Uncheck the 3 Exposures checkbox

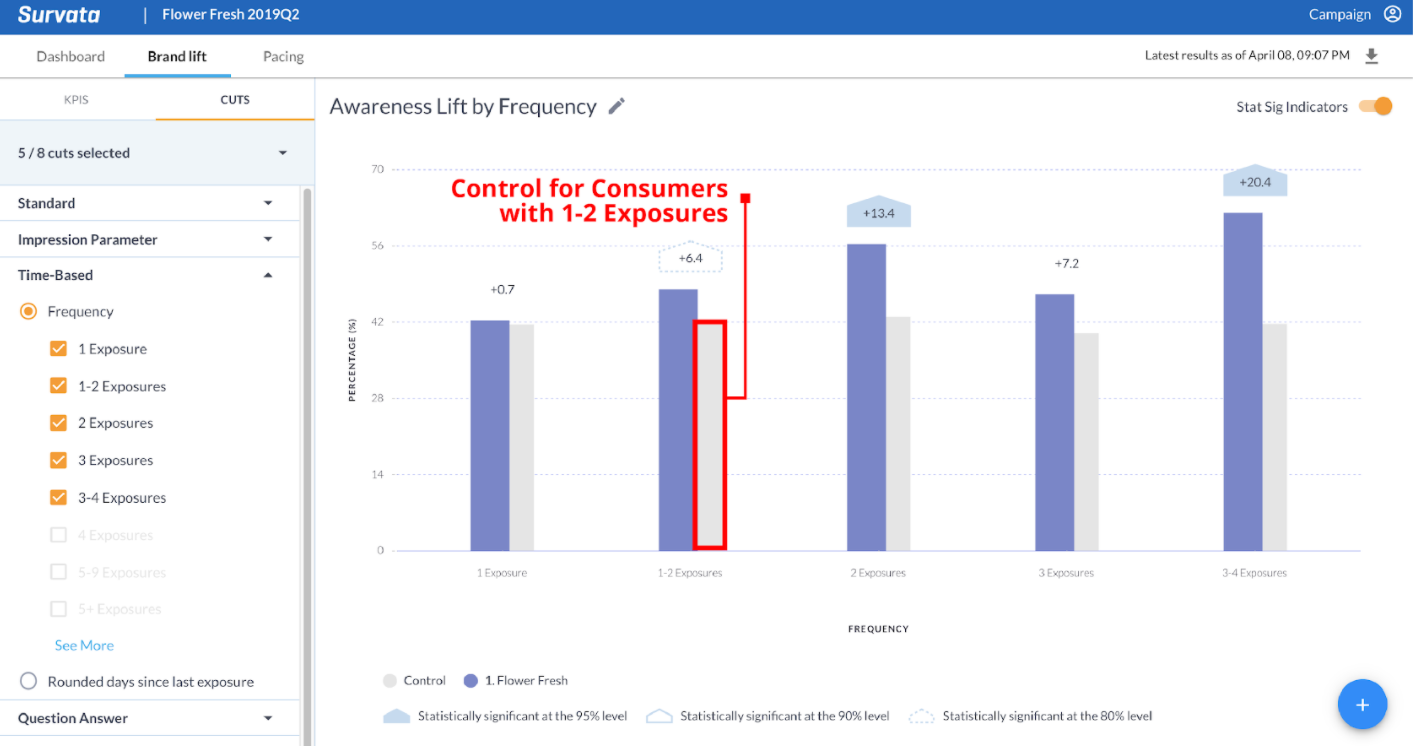58,460
